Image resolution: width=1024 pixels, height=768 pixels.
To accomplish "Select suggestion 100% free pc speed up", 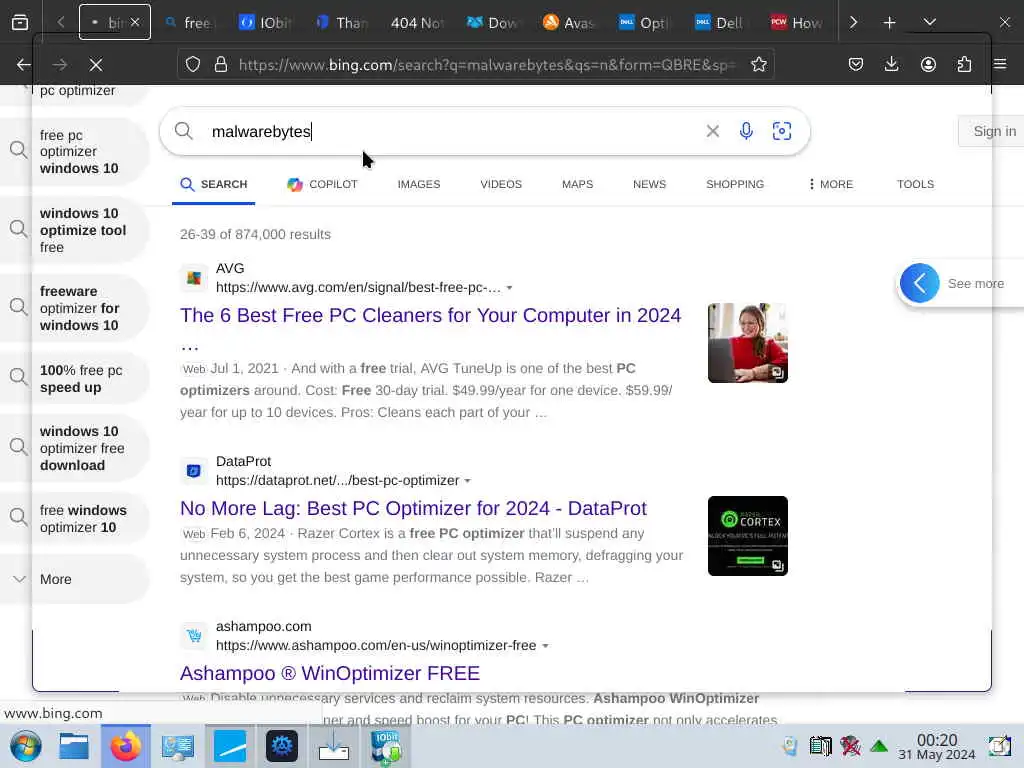I will pos(74,379).
